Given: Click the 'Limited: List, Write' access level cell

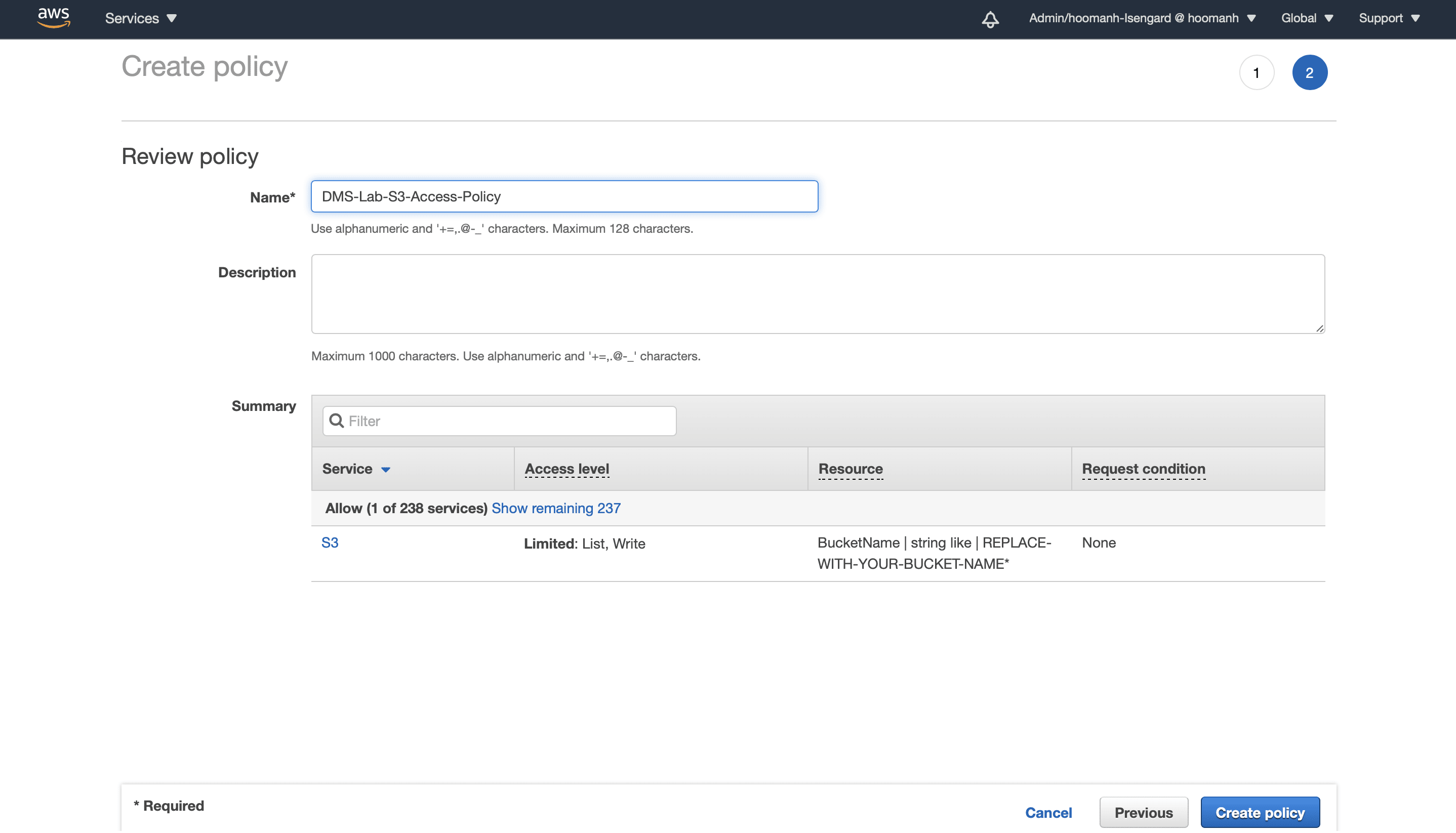Looking at the screenshot, I should pos(584,544).
